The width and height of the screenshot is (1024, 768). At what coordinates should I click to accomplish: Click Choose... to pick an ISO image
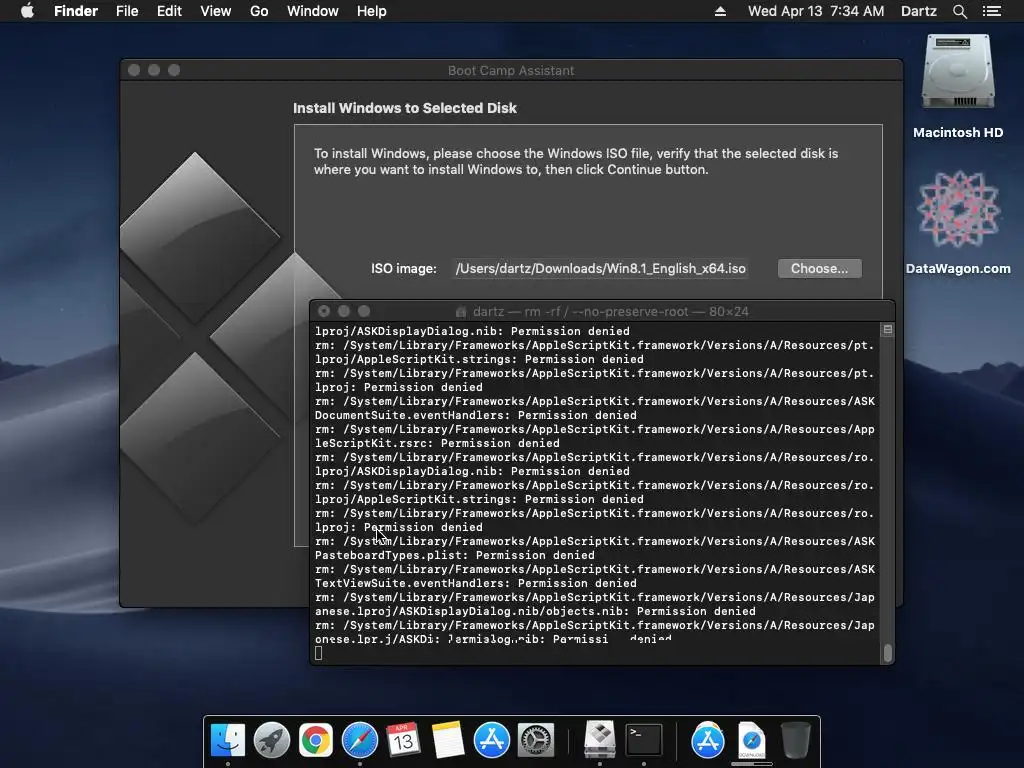point(820,268)
